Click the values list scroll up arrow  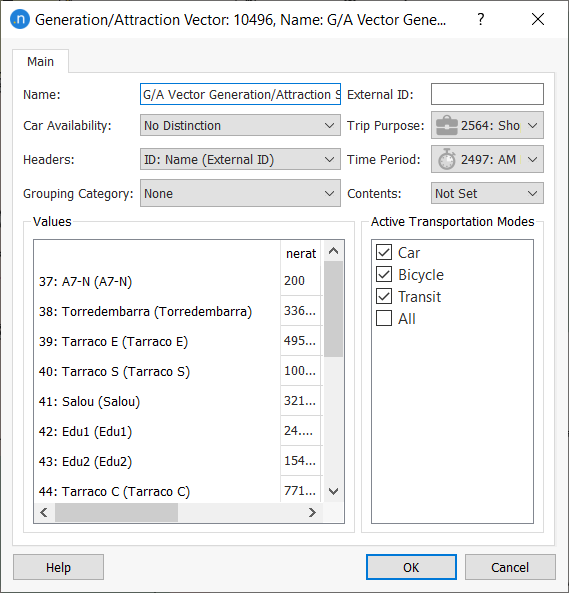point(333,251)
